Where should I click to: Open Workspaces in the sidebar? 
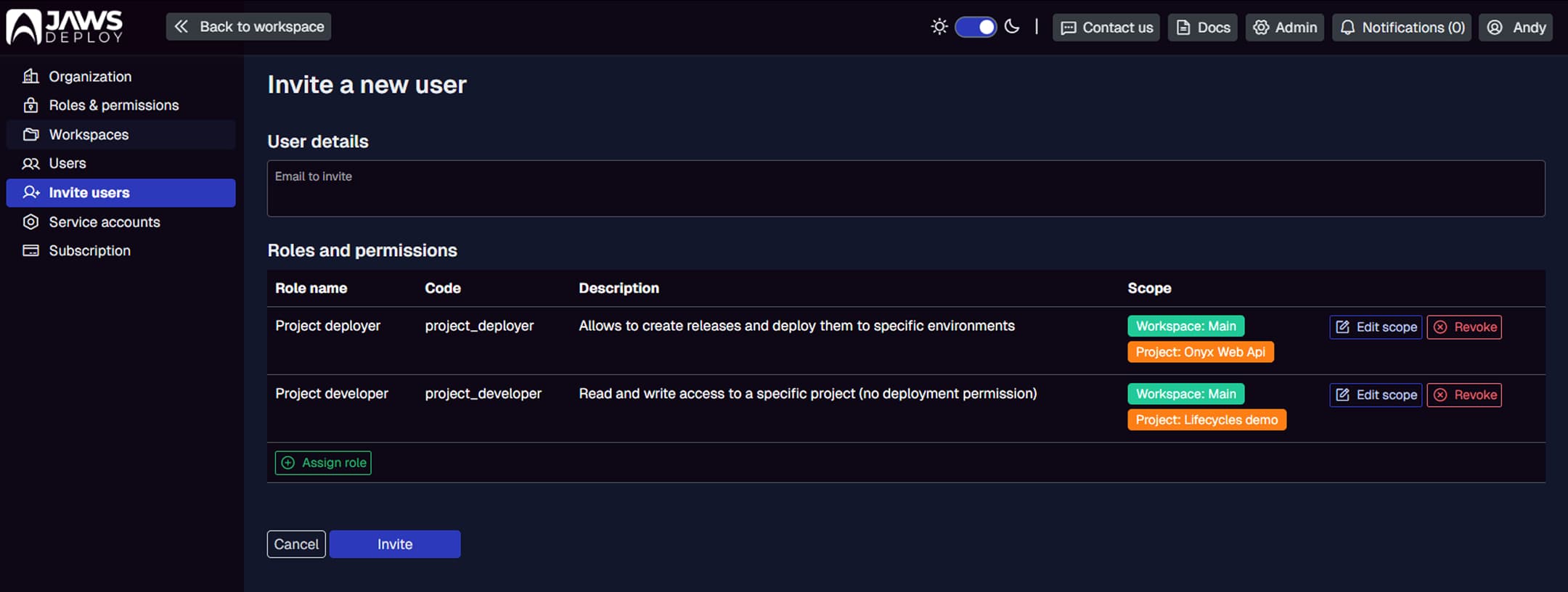tap(121, 134)
